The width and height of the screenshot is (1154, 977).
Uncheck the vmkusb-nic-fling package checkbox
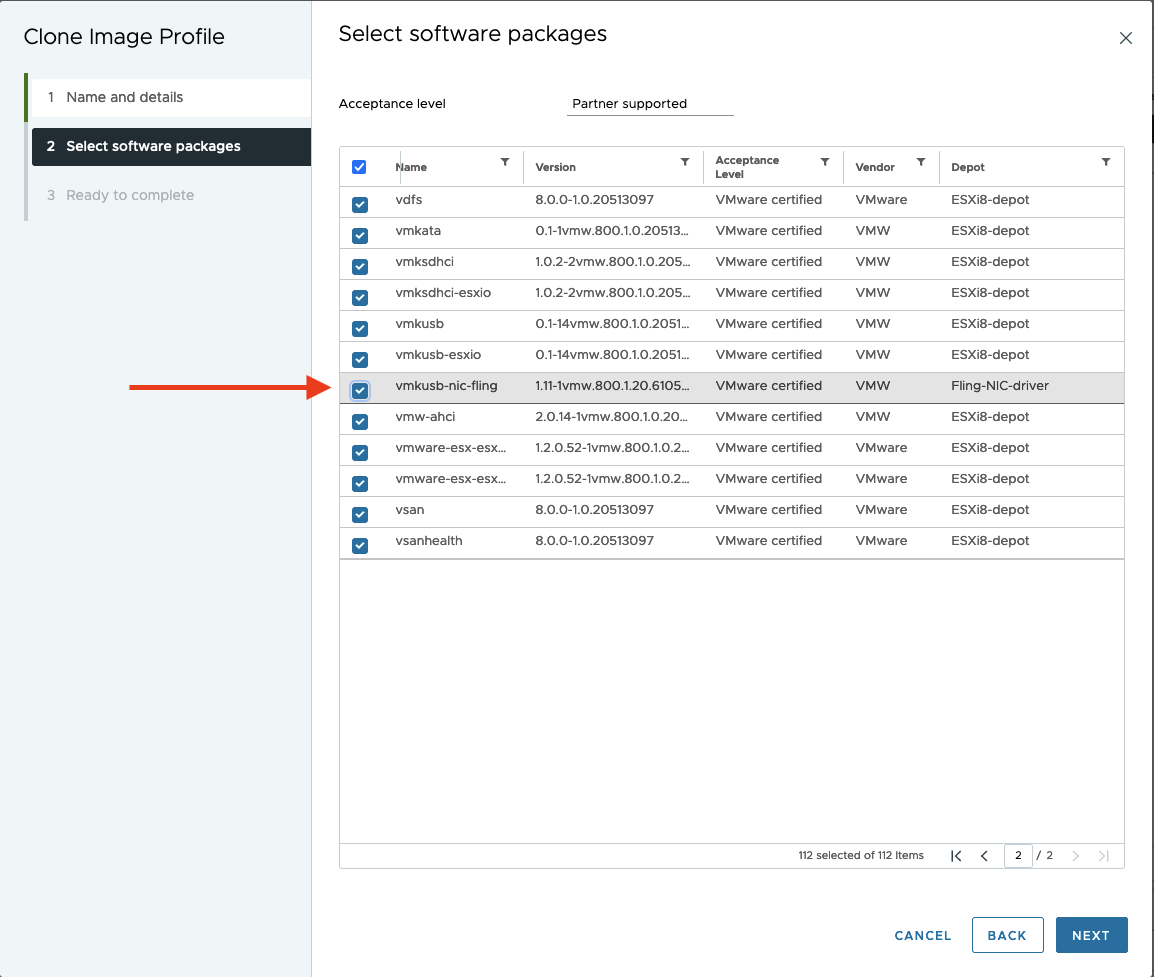(360, 390)
